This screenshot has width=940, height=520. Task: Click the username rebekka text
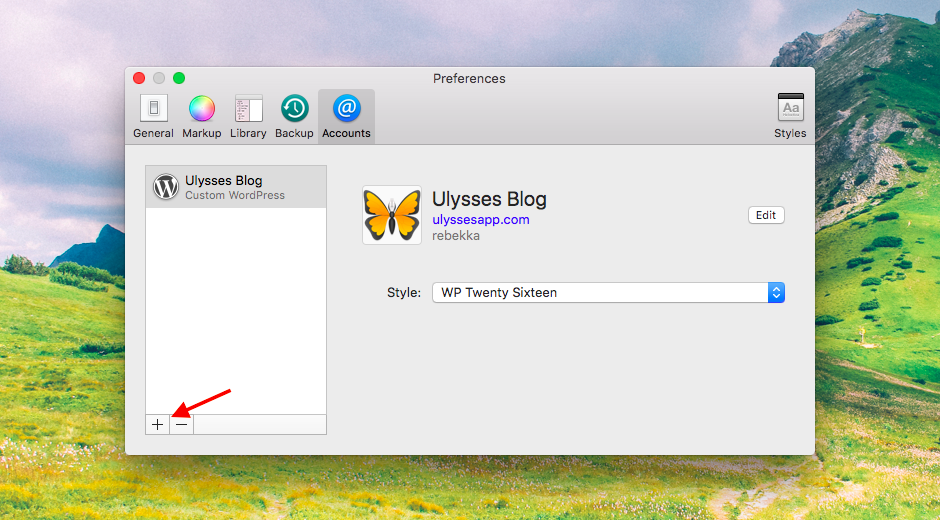tap(456, 236)
